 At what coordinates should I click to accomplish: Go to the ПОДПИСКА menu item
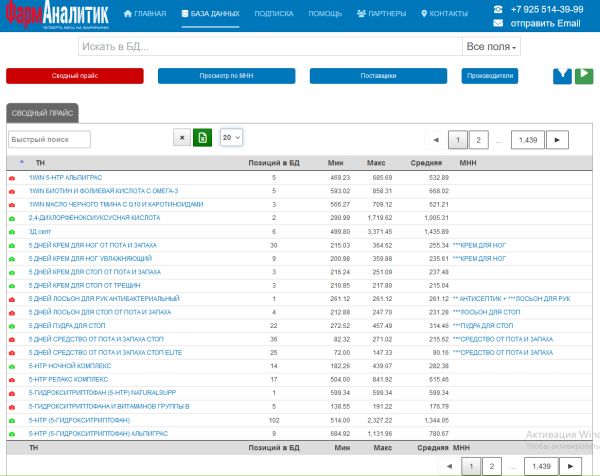click(x=274, y=13)
